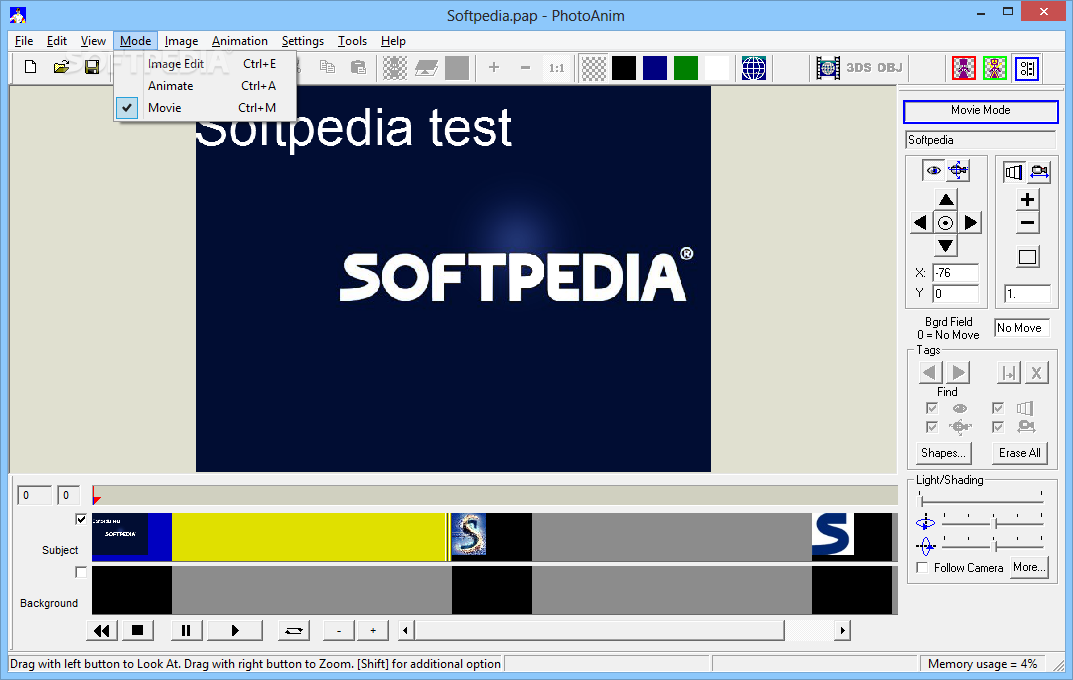The height and width of the screenshot is (680, 1073).
Task: Click the down arrow pan button
Action: (x=946, y=245)
